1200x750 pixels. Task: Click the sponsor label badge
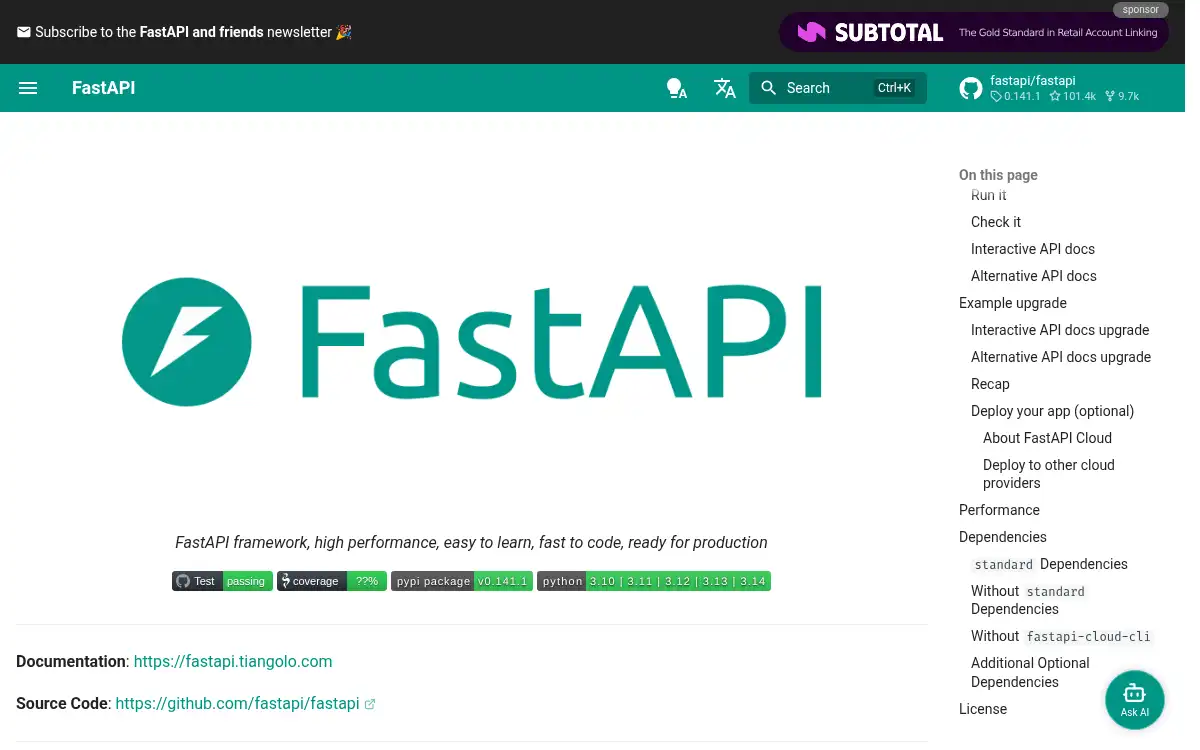1141,10
